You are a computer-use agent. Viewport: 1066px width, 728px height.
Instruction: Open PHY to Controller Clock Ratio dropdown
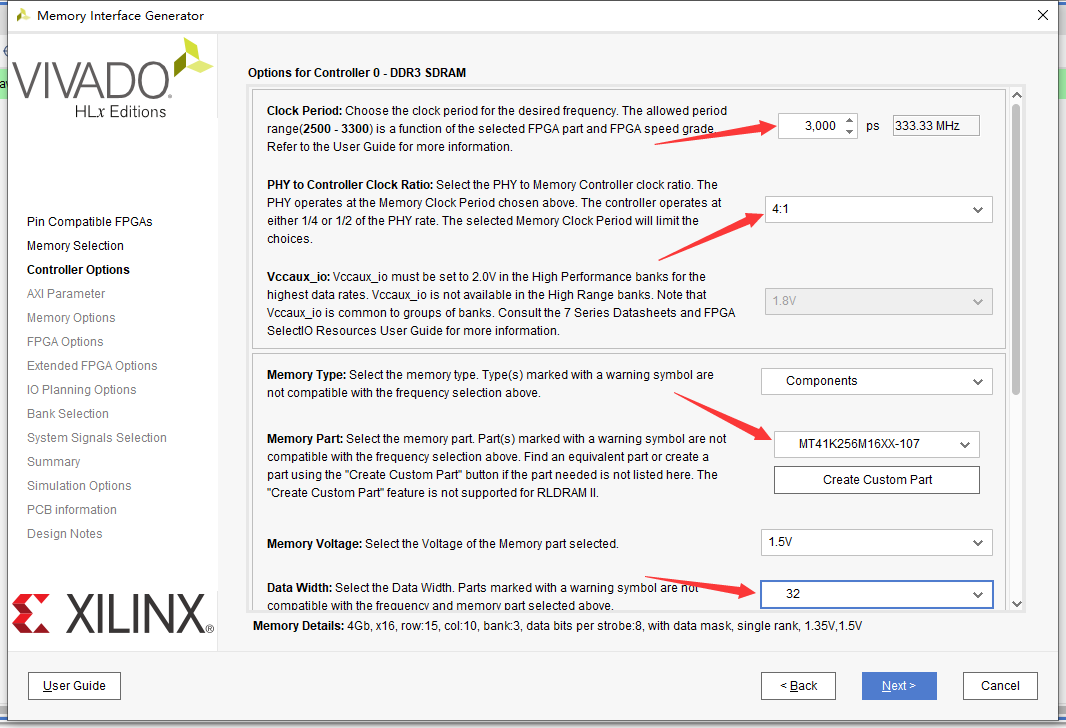click(878, 209)
